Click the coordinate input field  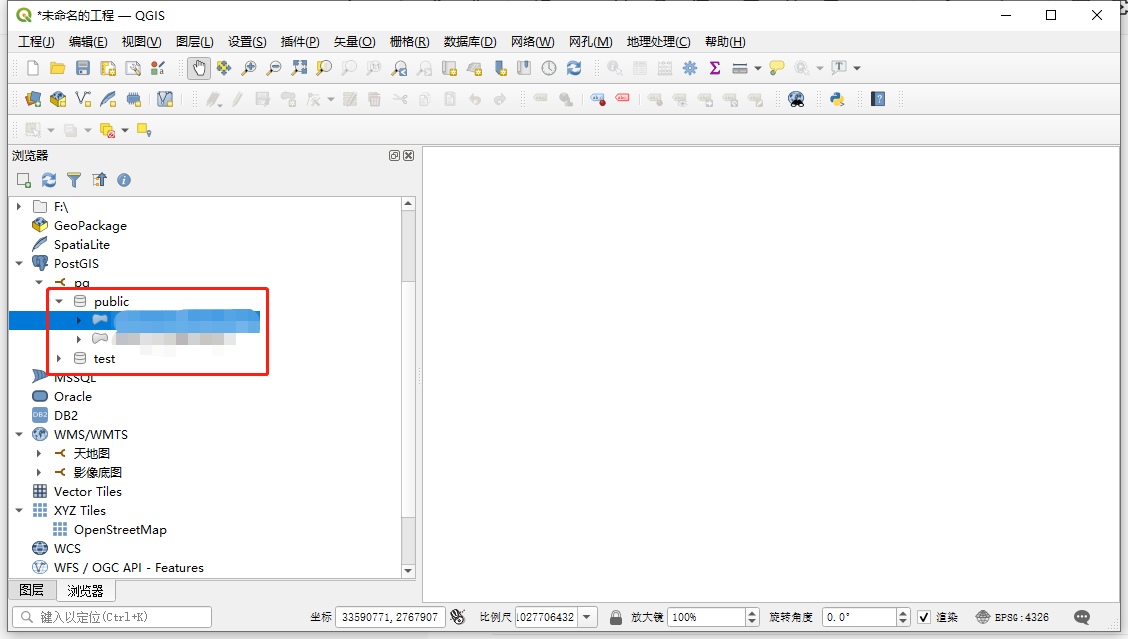coord(390,617)
